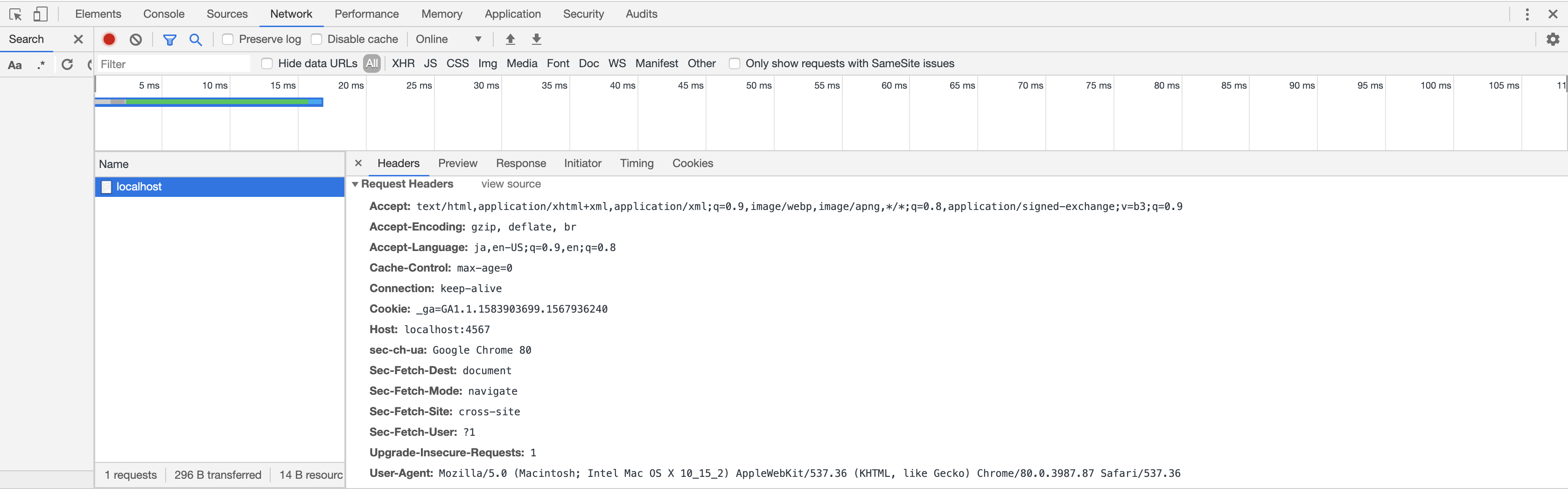This screenshot has width=1568, height=489.
Task: Toggle the device toolbar icon
Action: click(40, 14)
